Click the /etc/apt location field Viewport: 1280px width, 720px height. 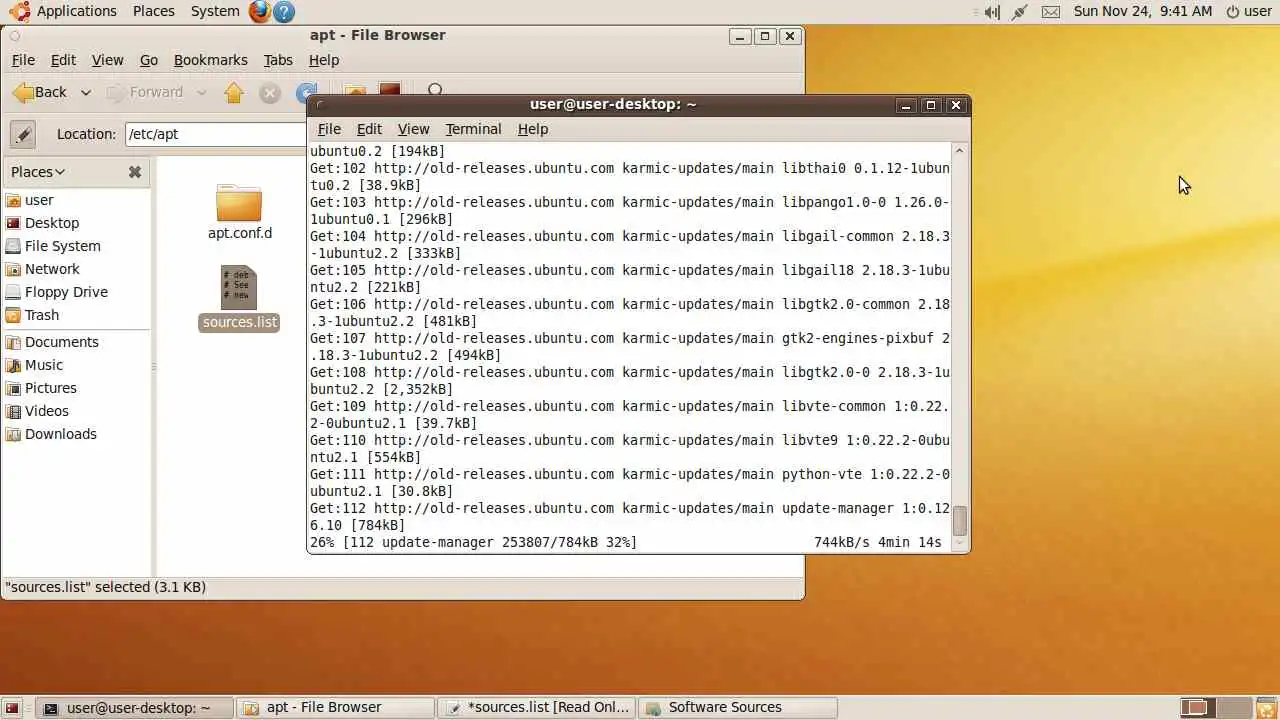[x=215, y=134]
